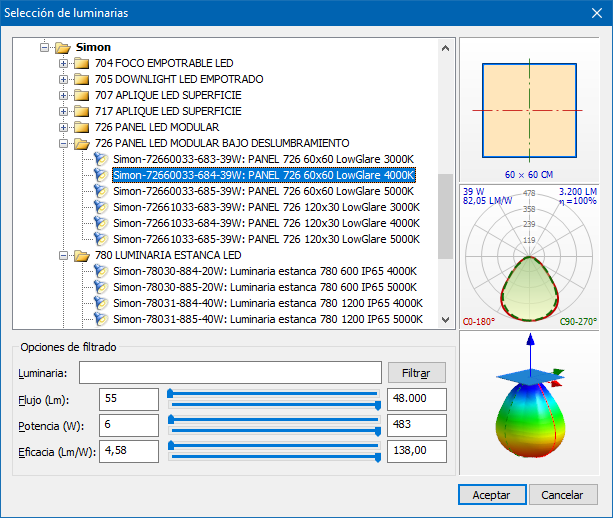Click the polar photometric curve diagram

point(529,257)
